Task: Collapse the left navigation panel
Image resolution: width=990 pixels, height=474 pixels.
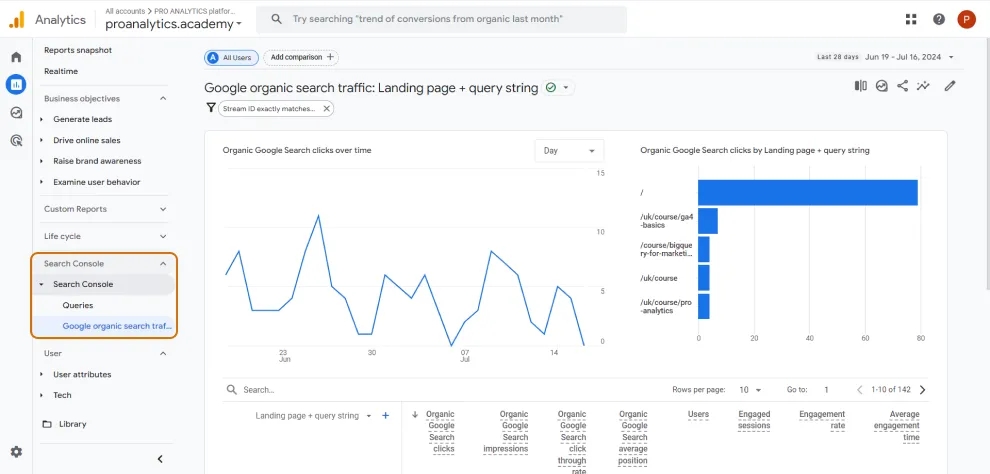Action: (x=160, y=459)
